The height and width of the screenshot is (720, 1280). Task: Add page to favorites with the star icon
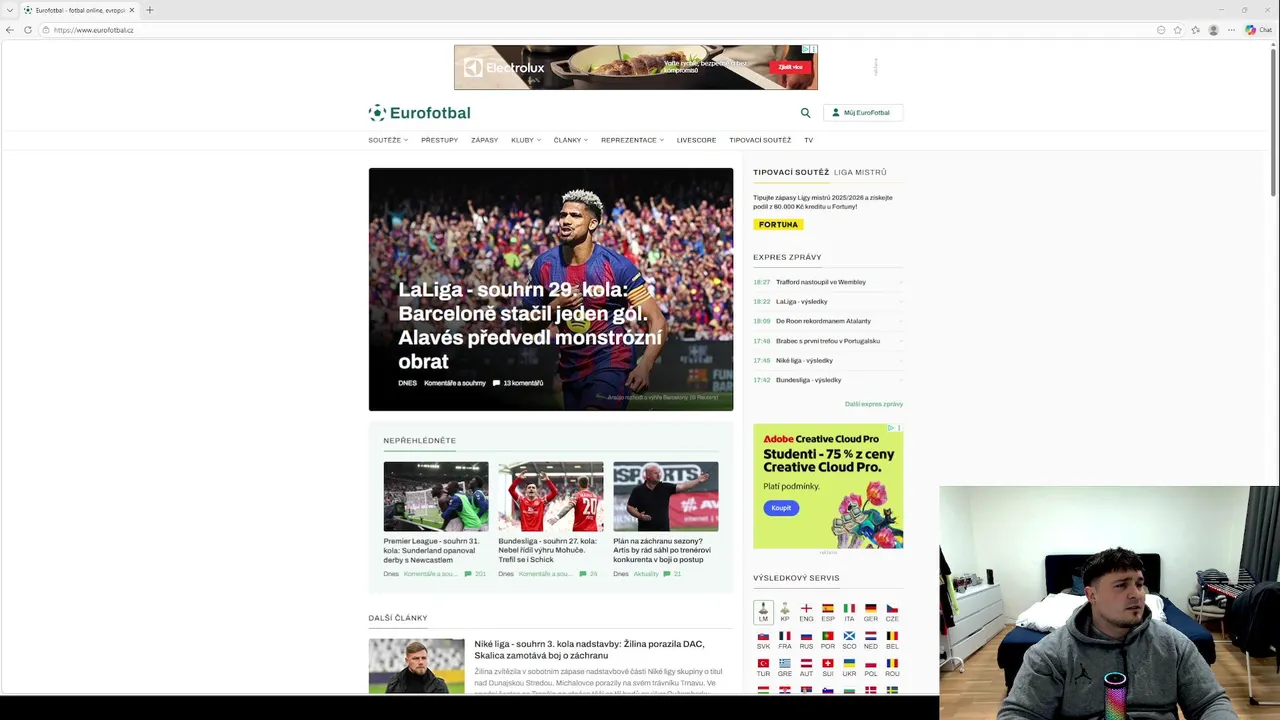pos(1177,30)
